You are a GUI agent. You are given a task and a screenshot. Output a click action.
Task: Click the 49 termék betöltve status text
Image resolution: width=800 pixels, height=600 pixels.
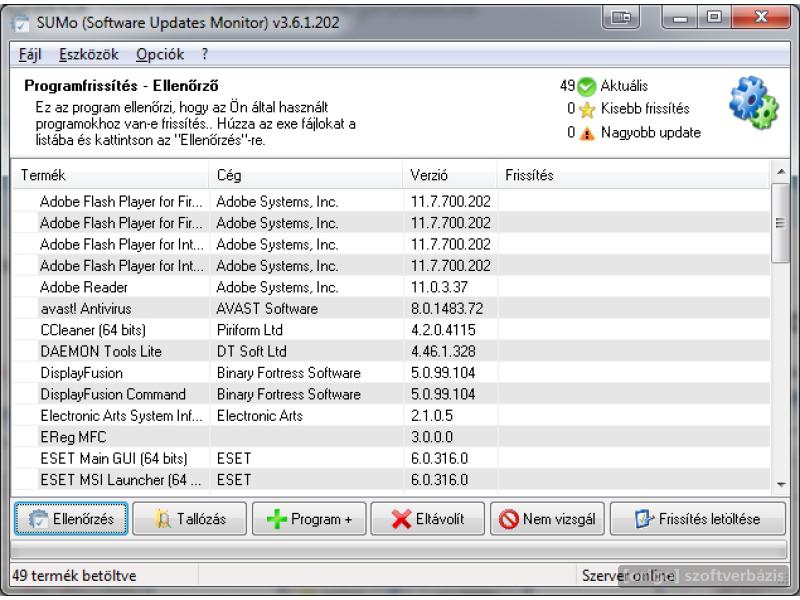tap(74, 576)
